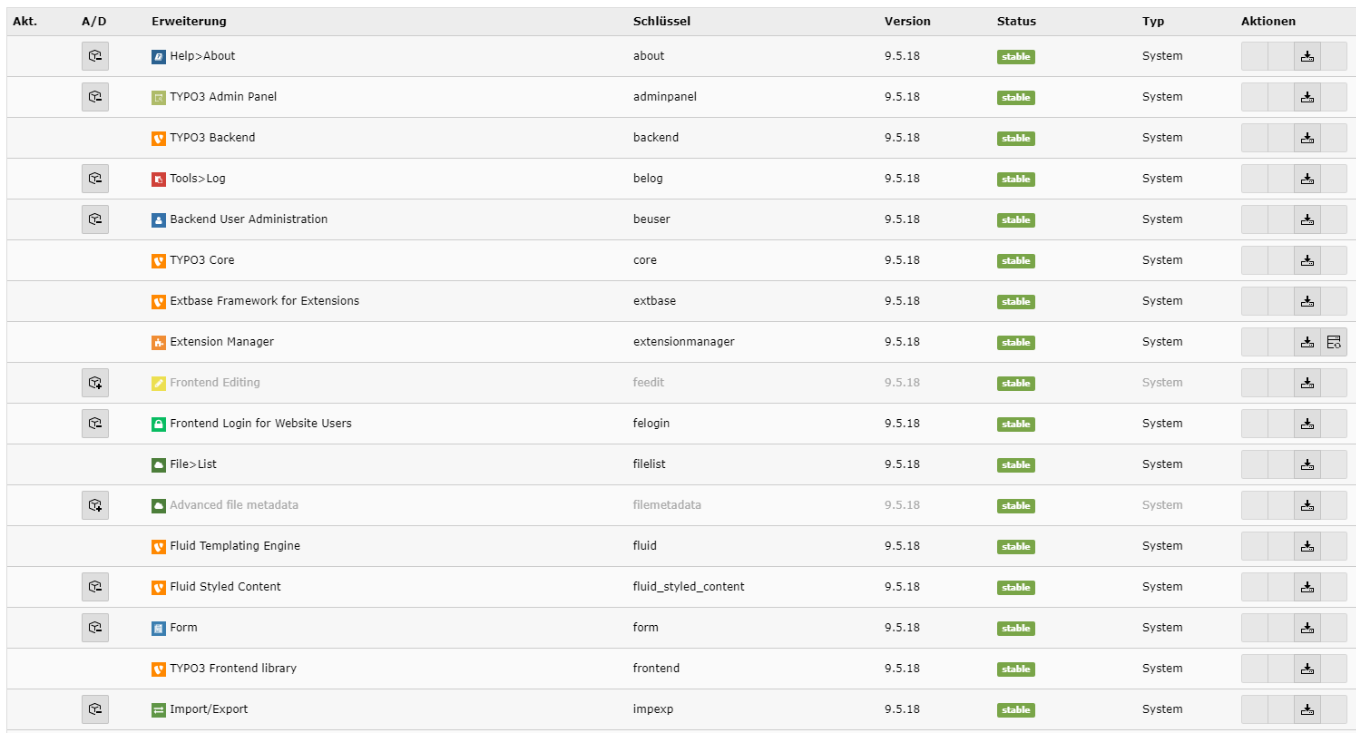Download the adminpanel extension data
Image resolution: width=1356 pixels, height=733 pixels.
(1307, 97)
